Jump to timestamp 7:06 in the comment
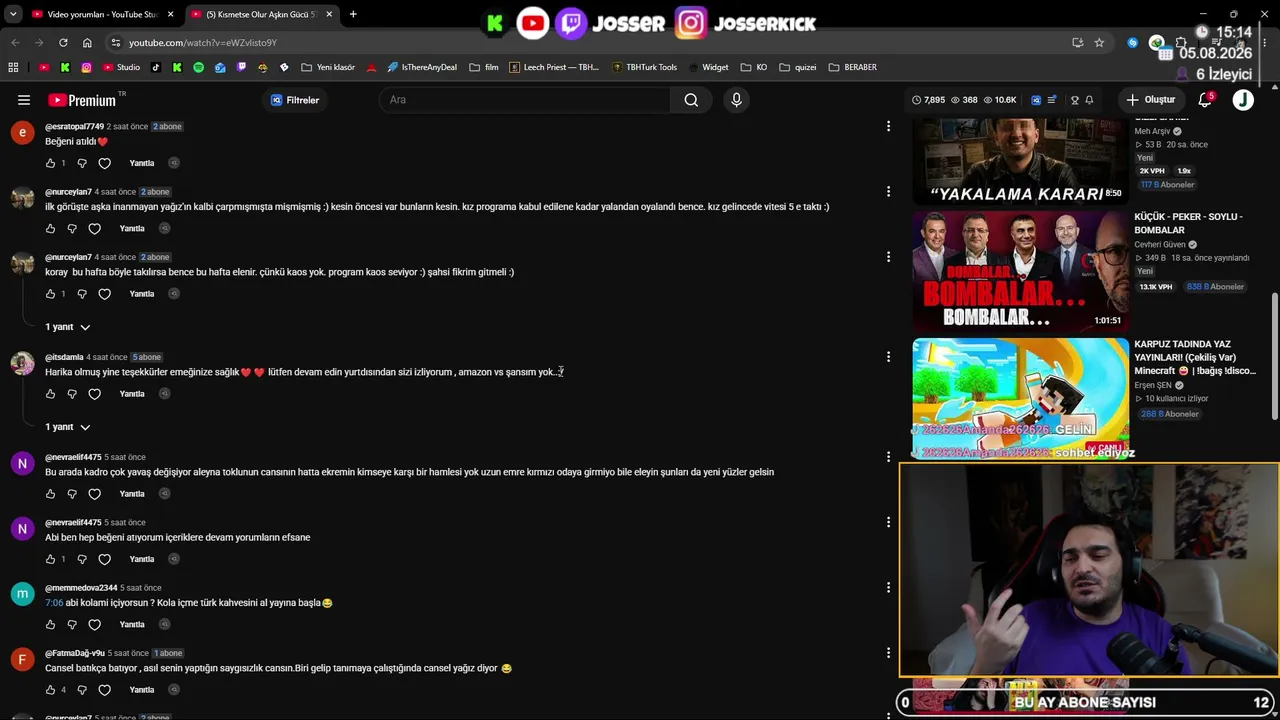 [54, 603]
